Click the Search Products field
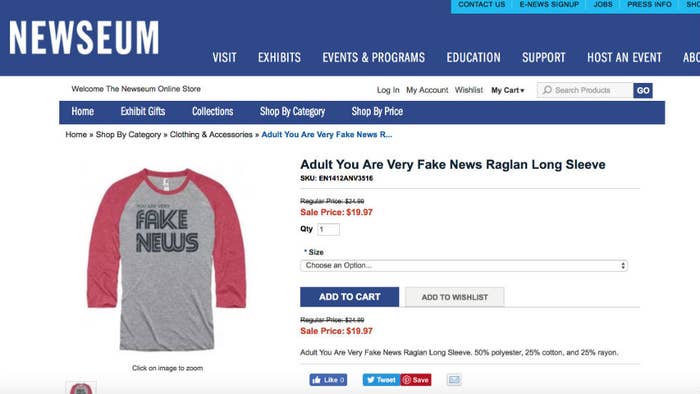Screen dimensions: 700x394 tap(585, 91)
